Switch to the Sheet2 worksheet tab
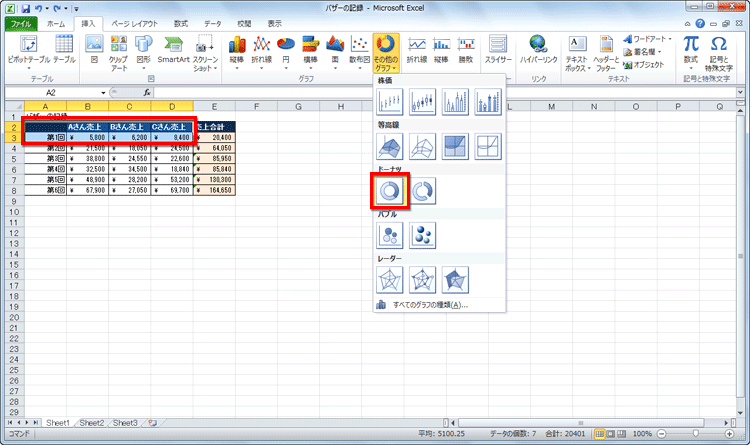750x445 pixels. tap(91, 423)
